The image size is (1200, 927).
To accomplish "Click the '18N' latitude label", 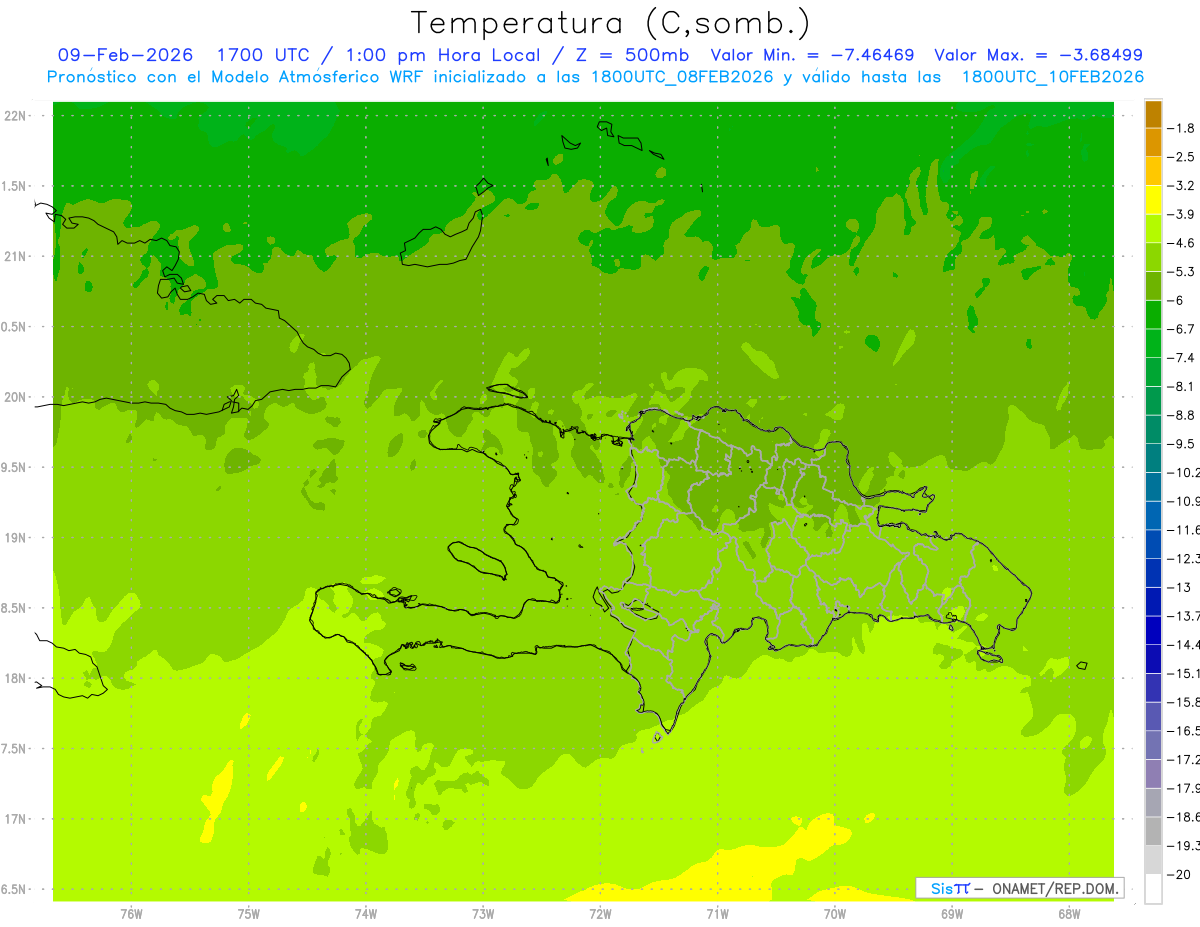I will 16,678.
